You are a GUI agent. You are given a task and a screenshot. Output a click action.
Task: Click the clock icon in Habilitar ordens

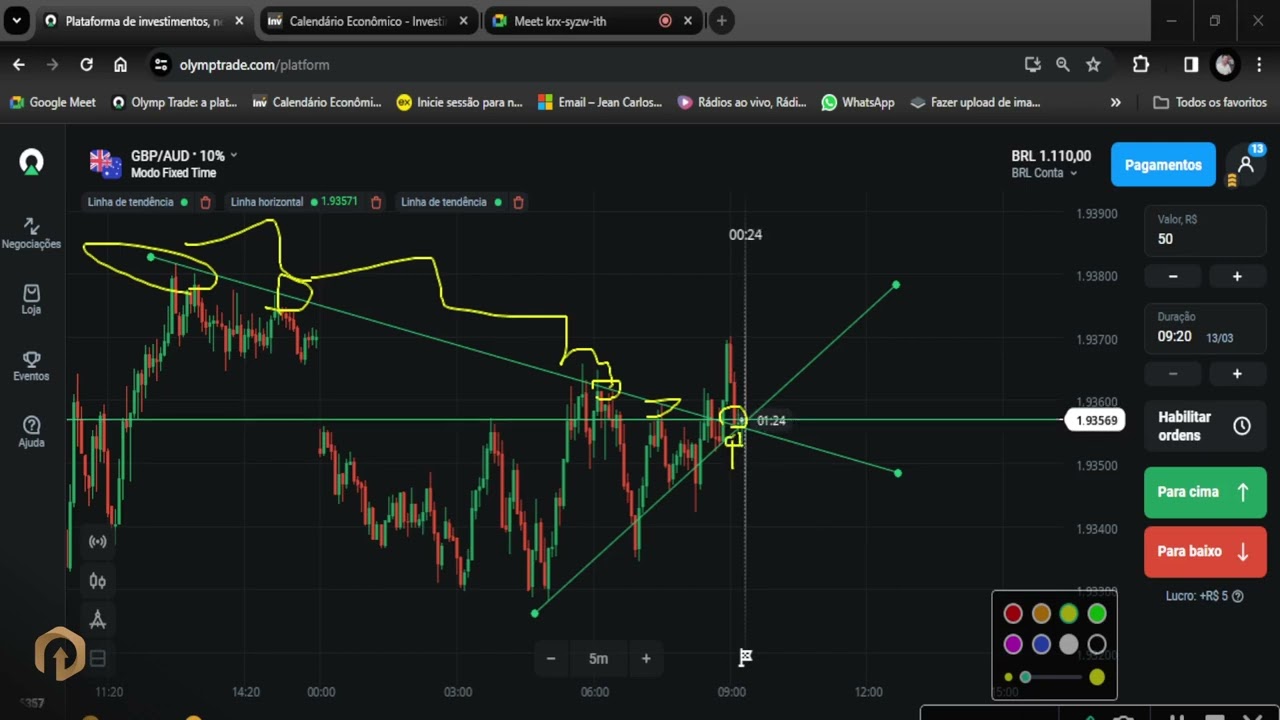pyautogui.click(x=1242, y=426)
